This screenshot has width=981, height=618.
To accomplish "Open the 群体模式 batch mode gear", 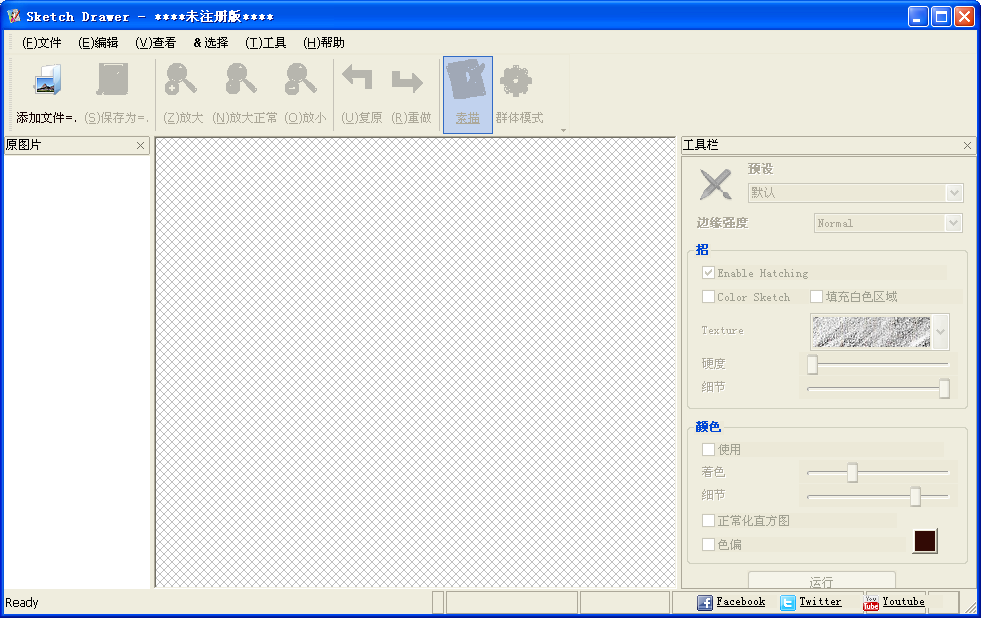I will point(516,81).
